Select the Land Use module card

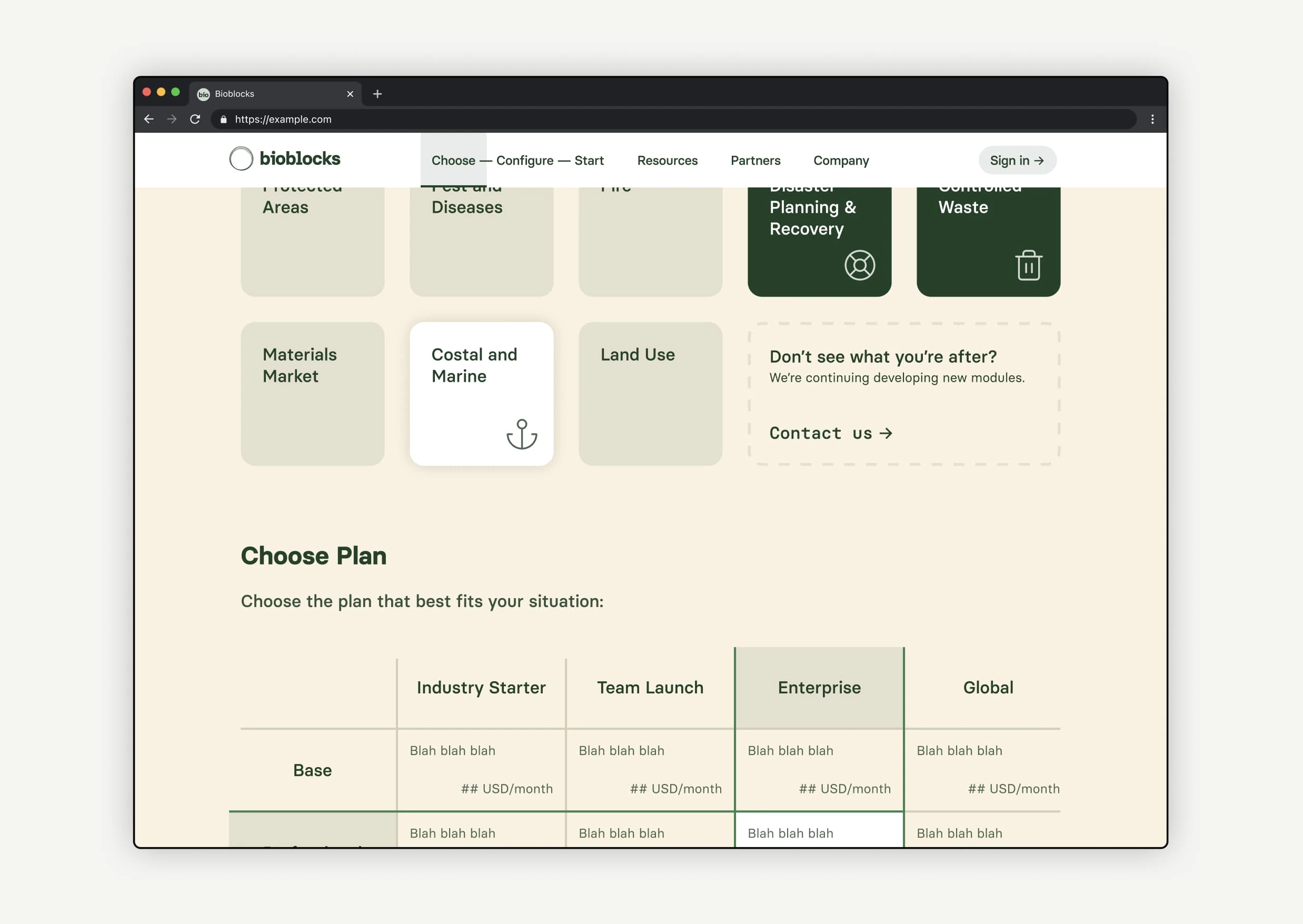(650, 394)
